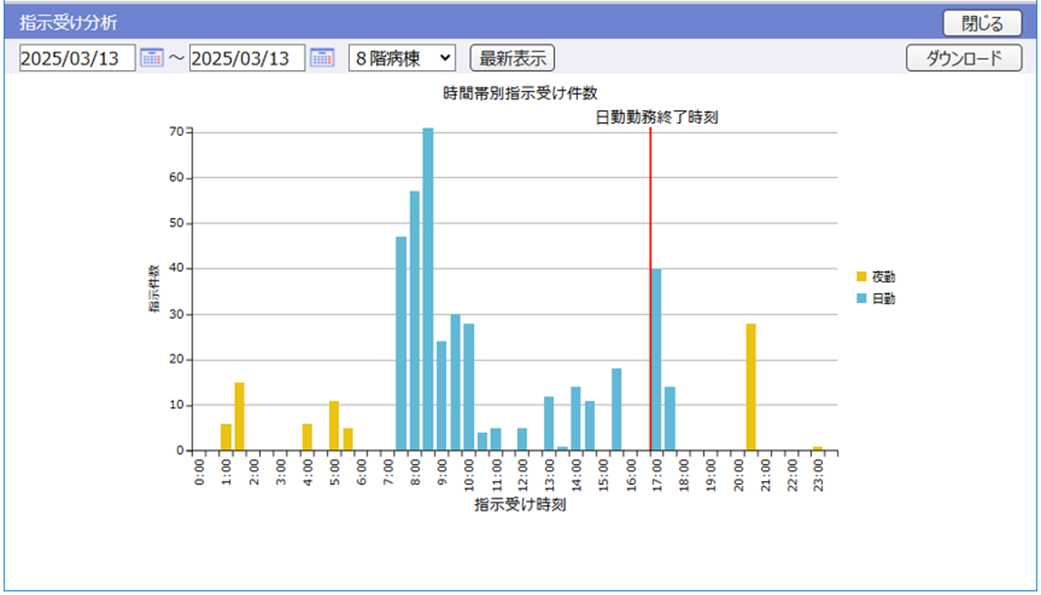Click the yellow bar at 5:00
This screenshot has width=1041, height=595.
tap(334, 426)
